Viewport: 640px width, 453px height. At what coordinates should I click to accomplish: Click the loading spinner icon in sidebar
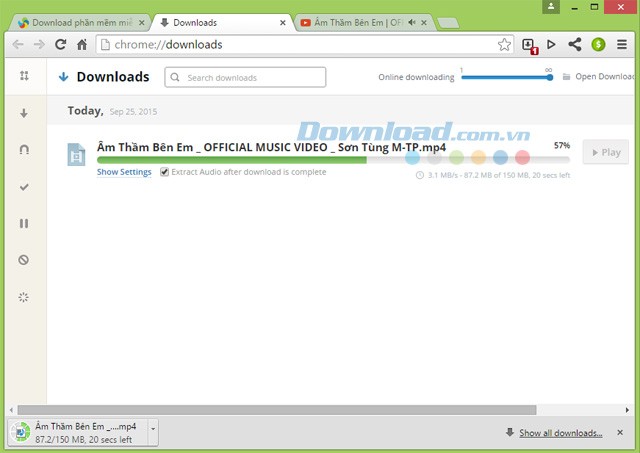(x=24, y=297)
